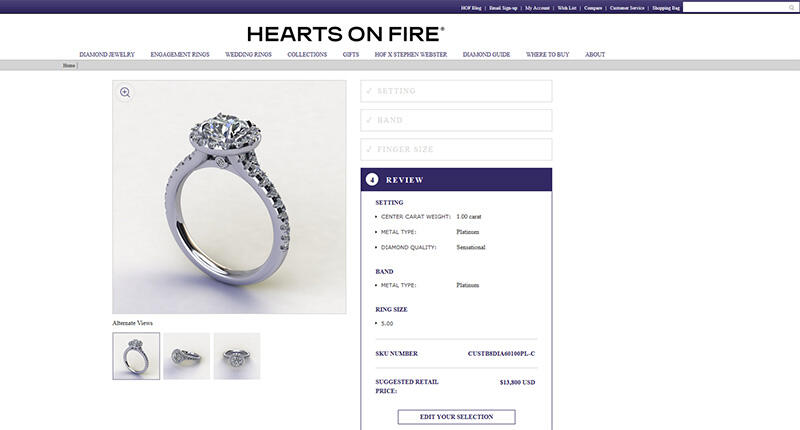Screen dimensions: 800x430
Task: Expand the completed Setting step
Action: [456, 91]
